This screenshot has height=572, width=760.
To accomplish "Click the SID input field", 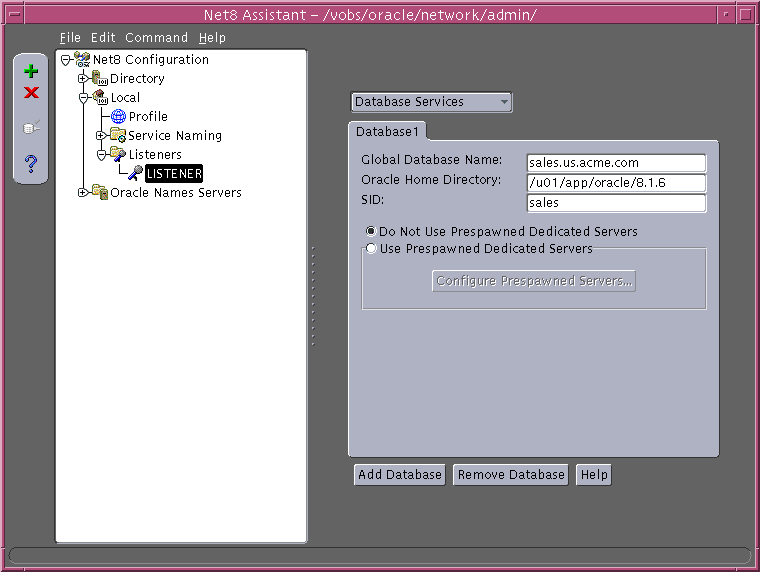I will coord(616,203).
